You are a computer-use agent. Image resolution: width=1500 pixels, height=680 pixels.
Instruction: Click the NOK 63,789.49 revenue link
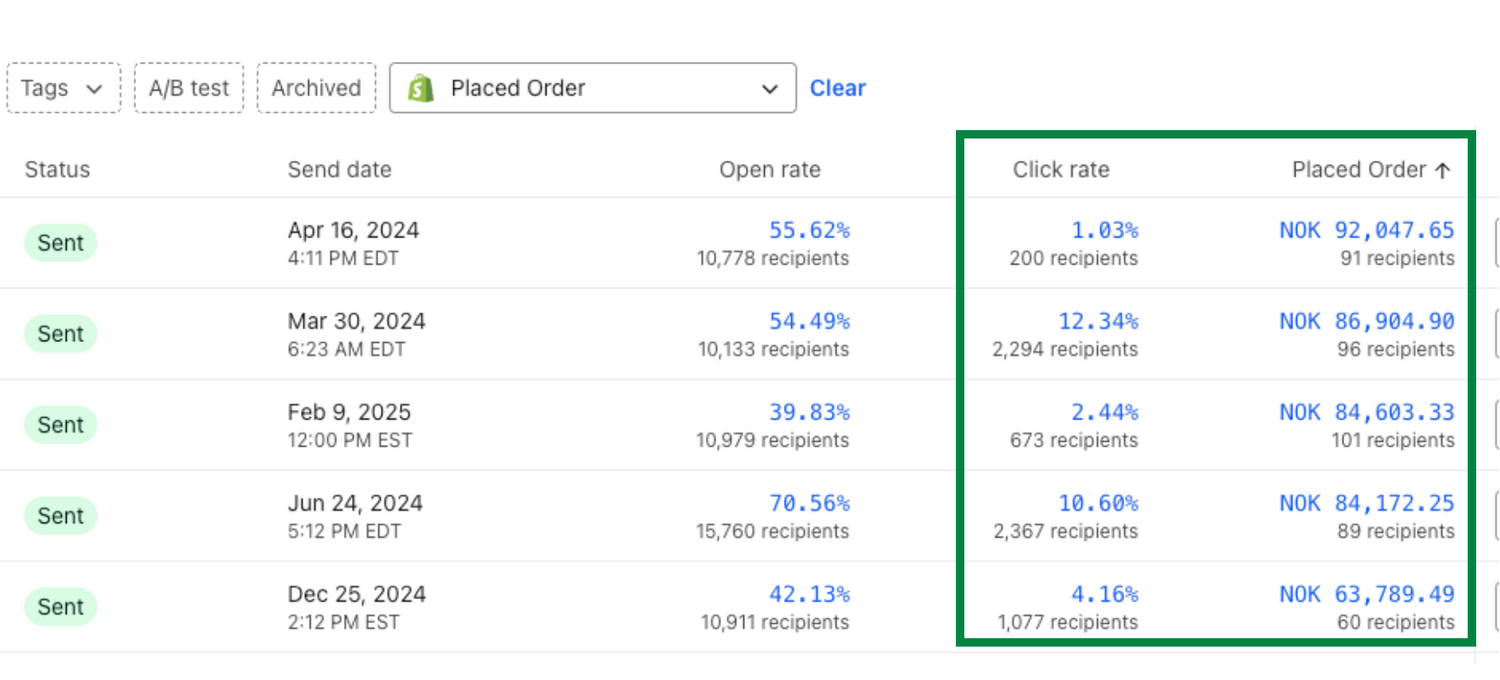tap(1366, 594)
